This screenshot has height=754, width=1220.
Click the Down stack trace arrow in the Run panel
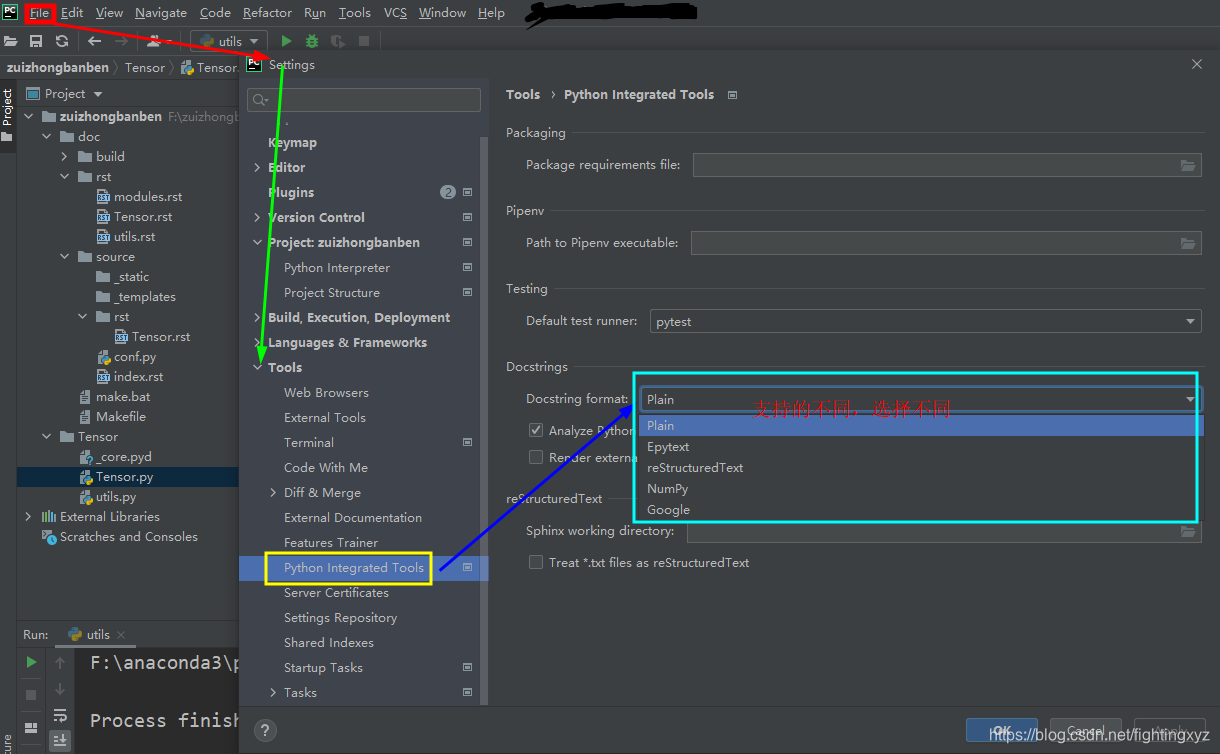[60, 689]
